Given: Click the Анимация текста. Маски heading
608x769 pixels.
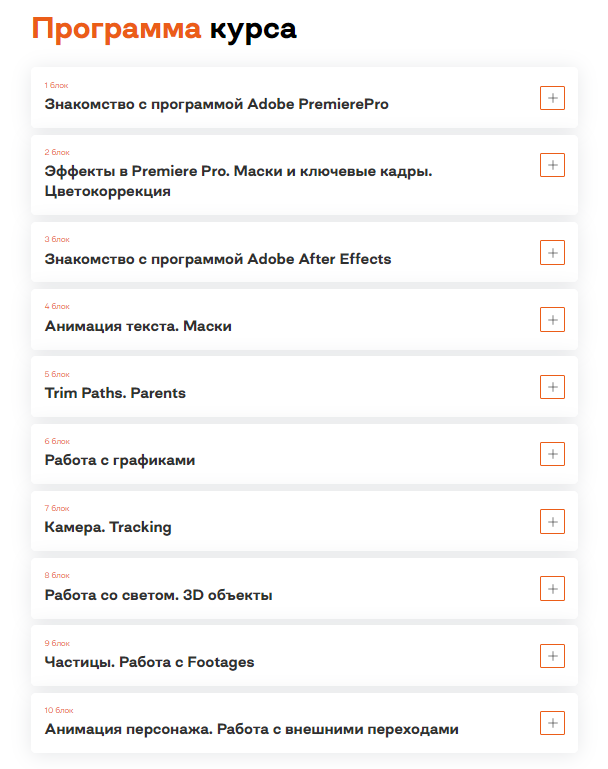Looking at the screenshot, I should (138, 326).
